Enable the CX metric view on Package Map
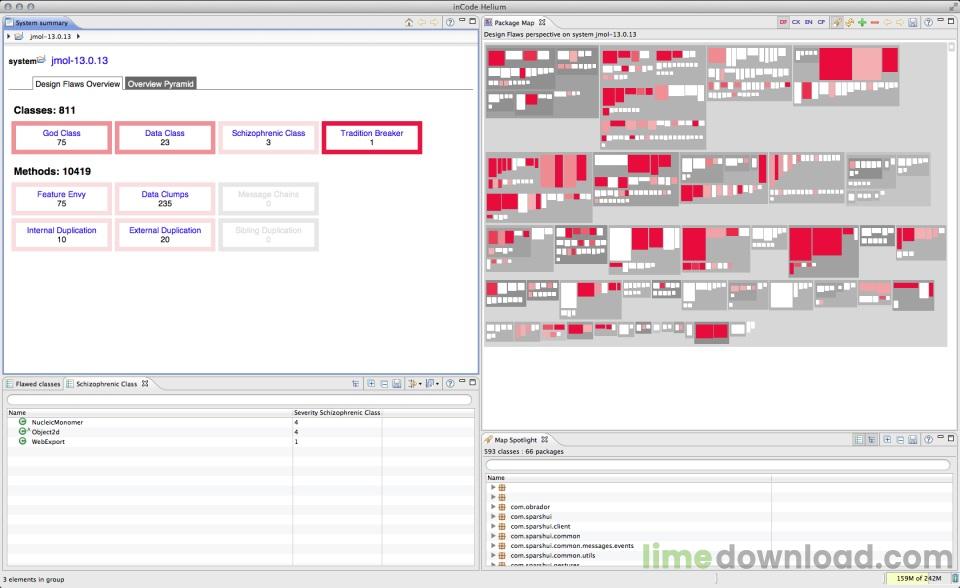This screenshot has height=588, width=960. (797, 20)
